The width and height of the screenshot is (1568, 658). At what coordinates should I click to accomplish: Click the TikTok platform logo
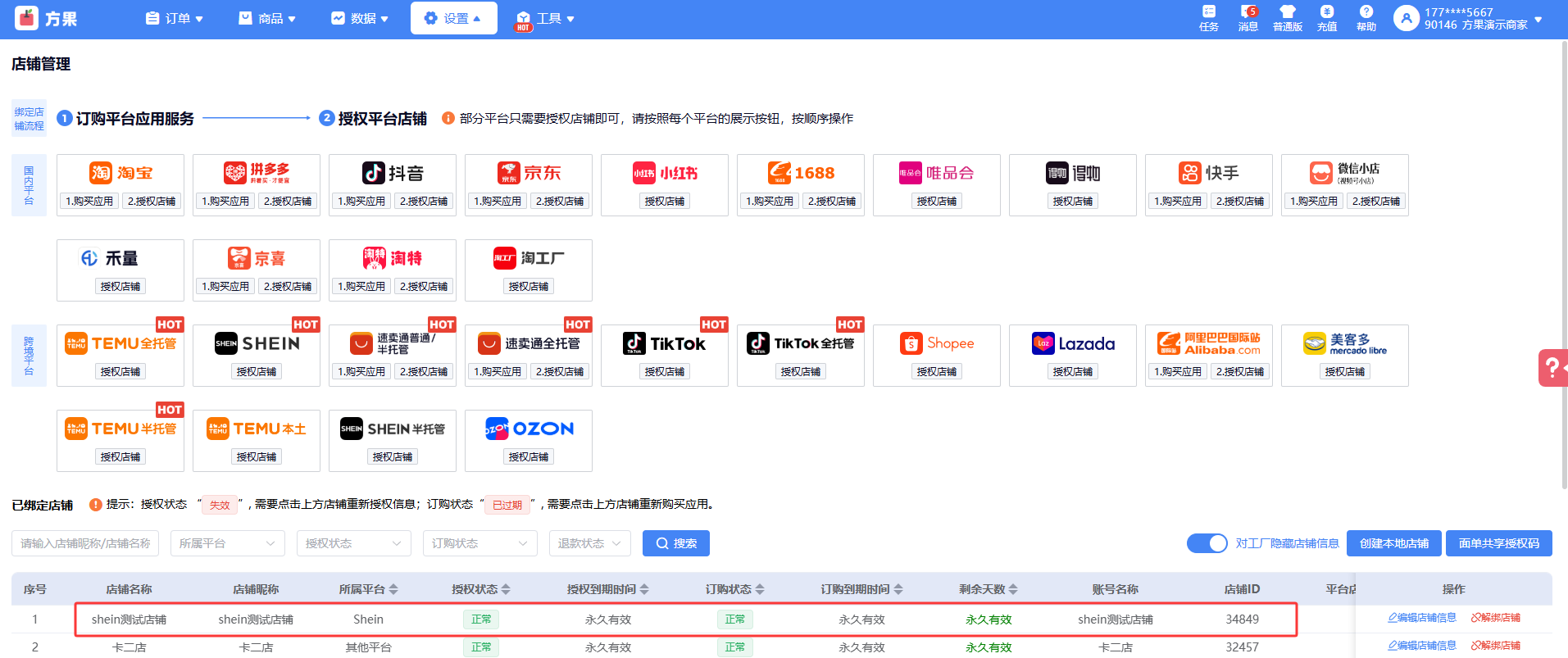tap(664, 343)
